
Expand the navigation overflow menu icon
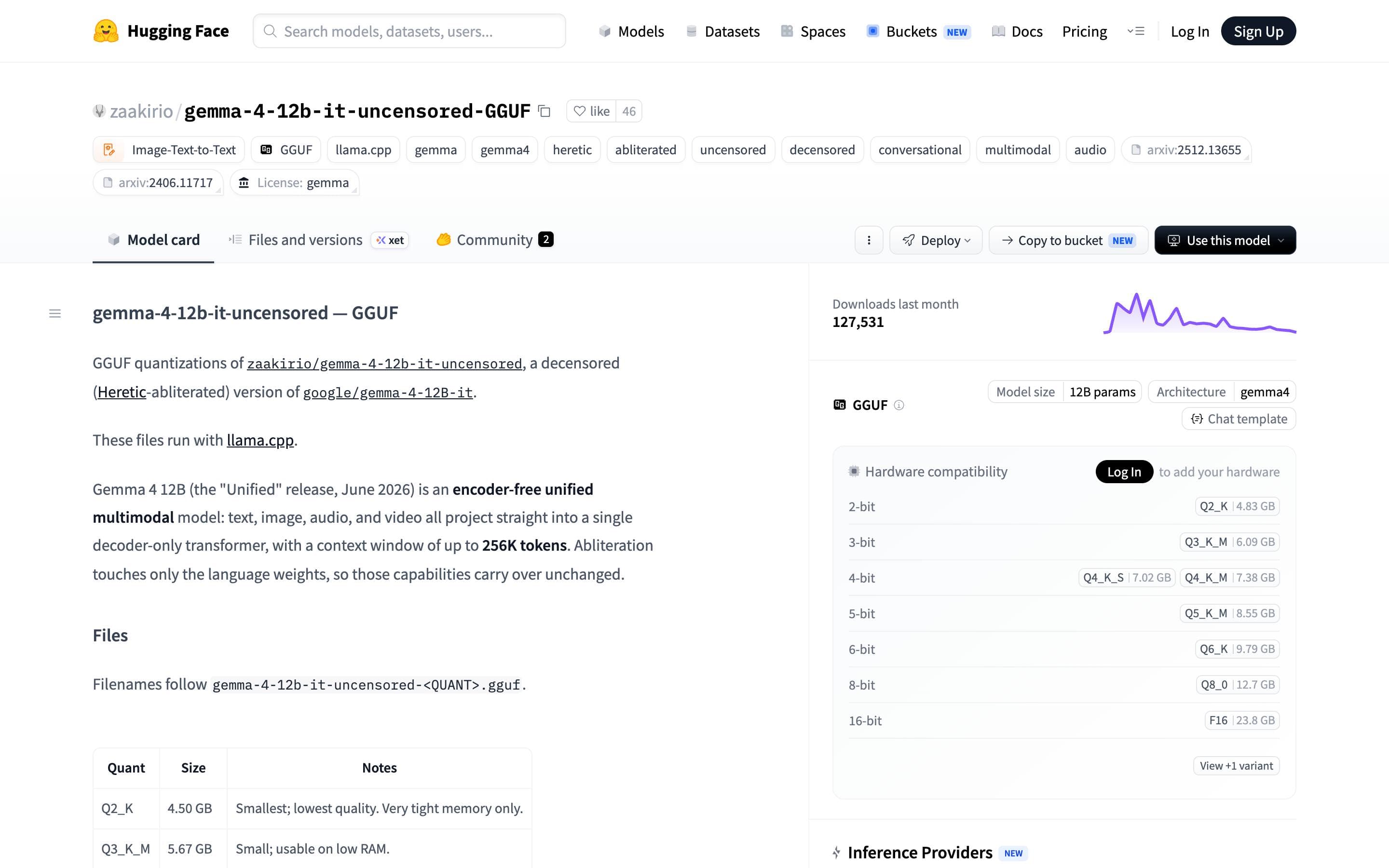(x=1136, y=31)
